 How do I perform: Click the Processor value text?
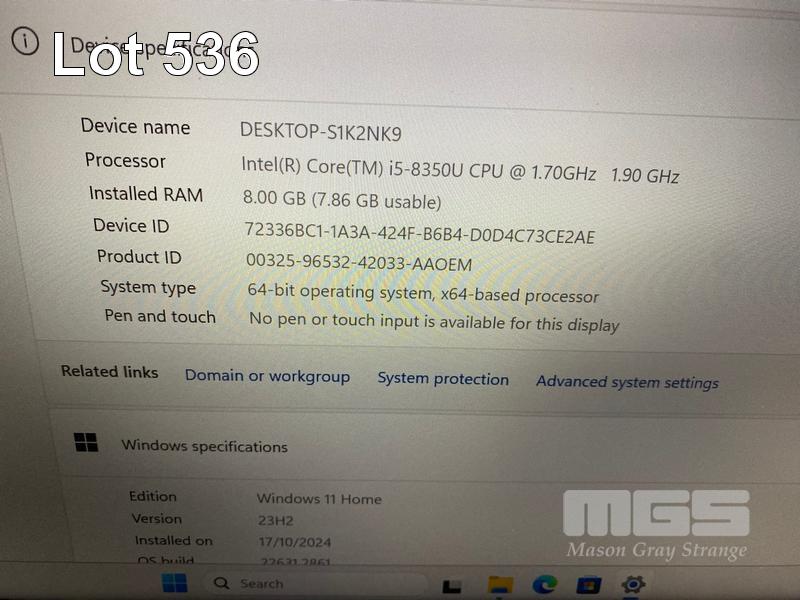click(x=460, y=170)
